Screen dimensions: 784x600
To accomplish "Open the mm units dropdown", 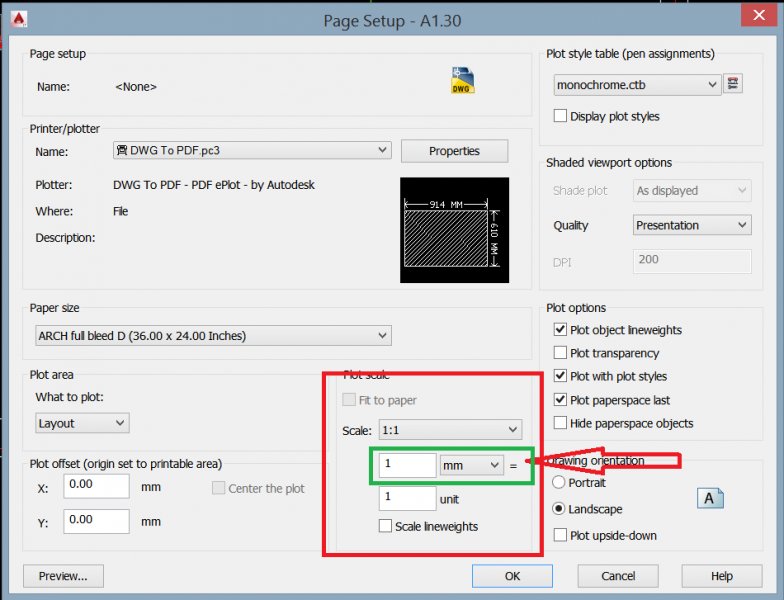I will (471, 466).
